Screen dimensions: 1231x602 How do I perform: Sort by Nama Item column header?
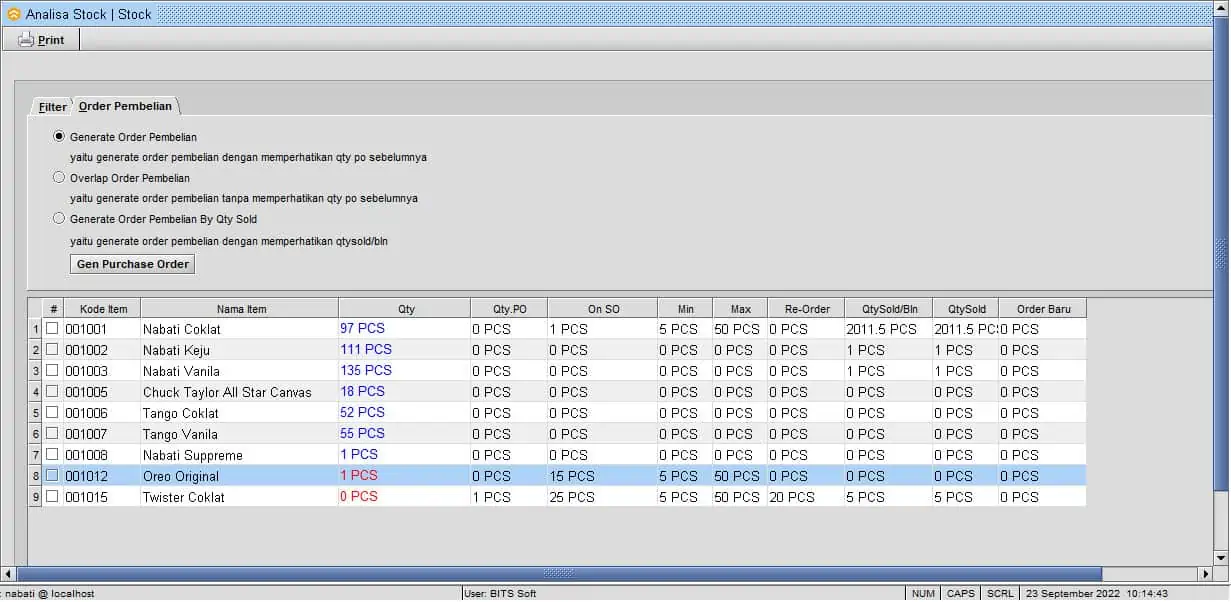[x=240, y=309]
